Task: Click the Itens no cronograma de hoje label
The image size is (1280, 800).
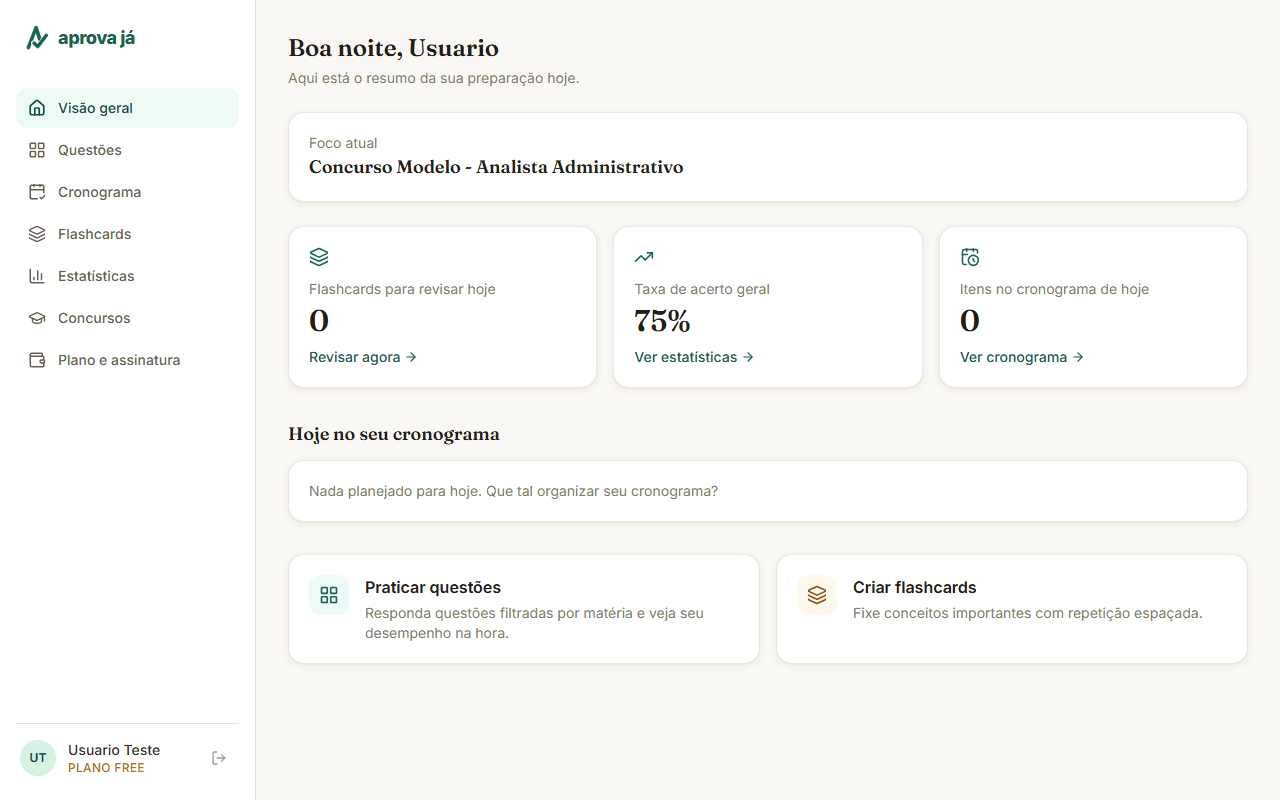Action: click(1054, 289)
